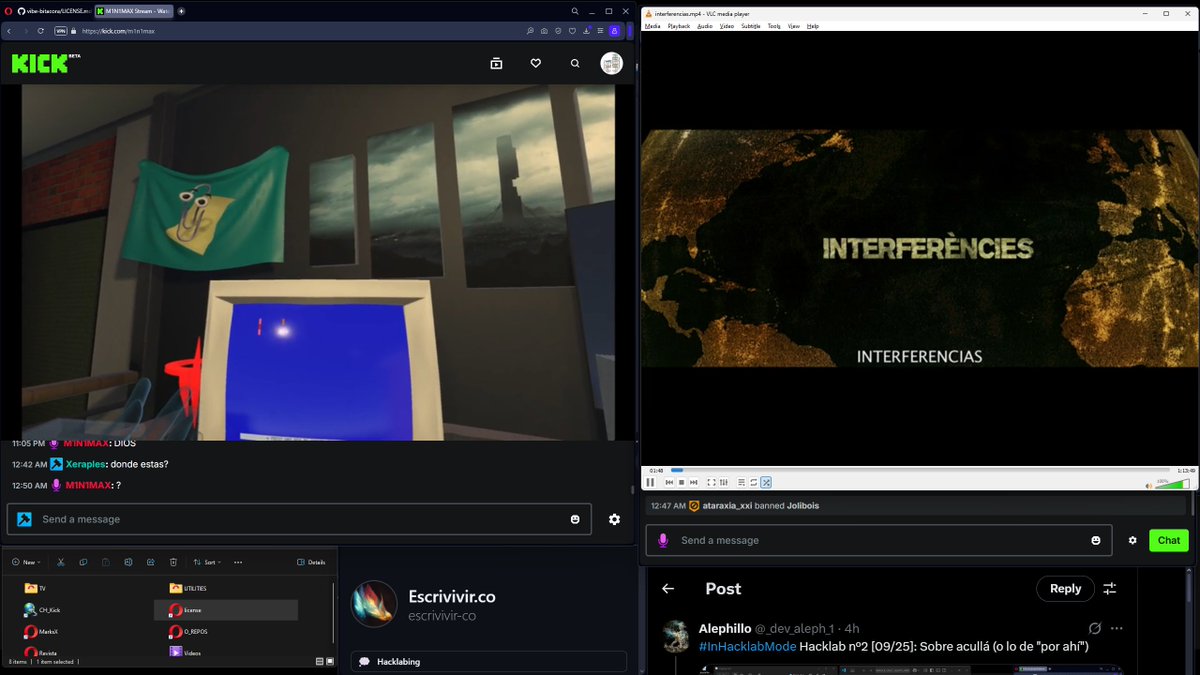Image resolution: width=1200 pixels, height=675 pixels.
Task: Select the O_REPOS shortcut
Action: tap(189, 631)
